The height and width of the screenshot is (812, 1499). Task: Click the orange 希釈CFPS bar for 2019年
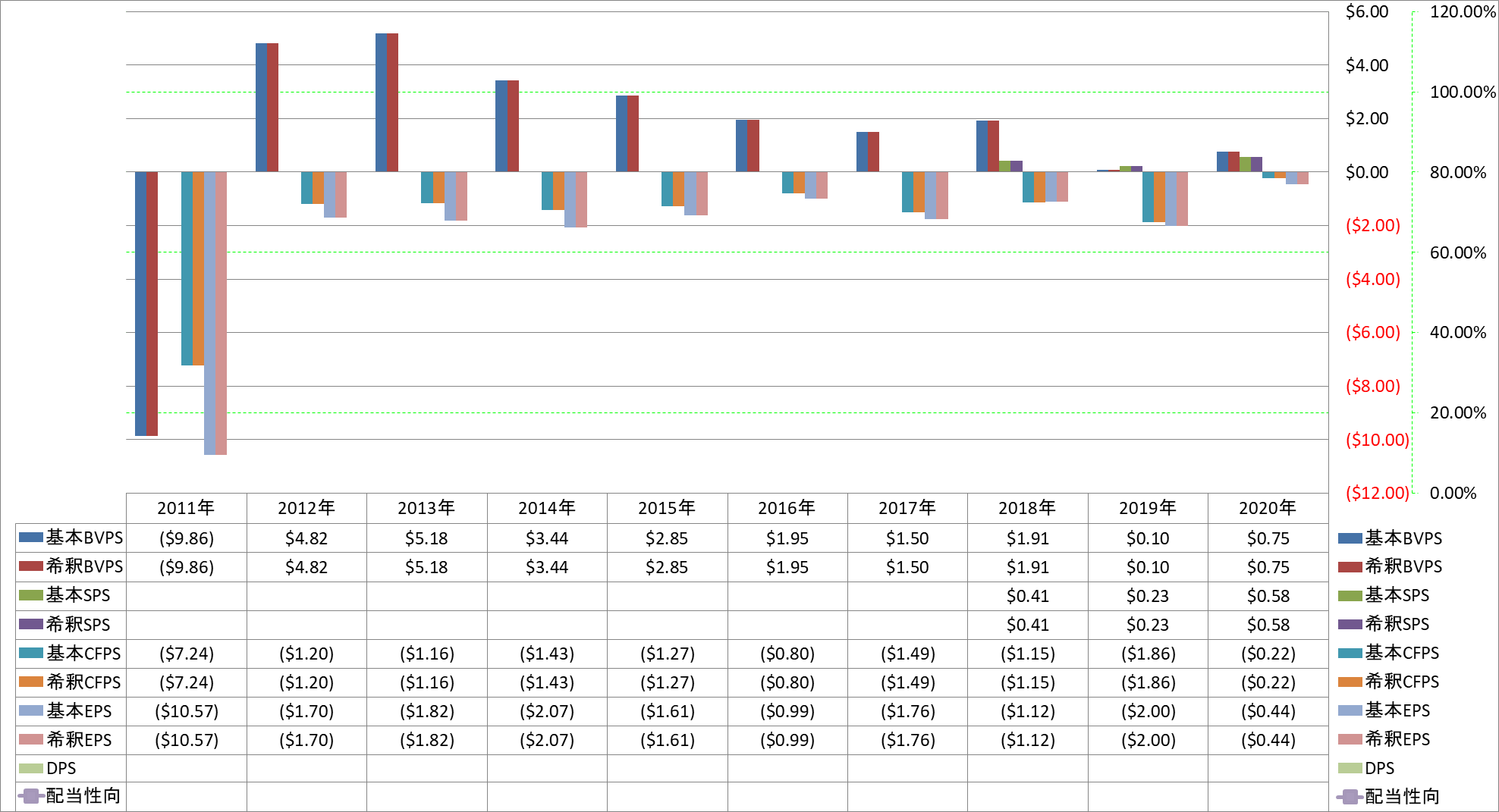click(1159, 196)
